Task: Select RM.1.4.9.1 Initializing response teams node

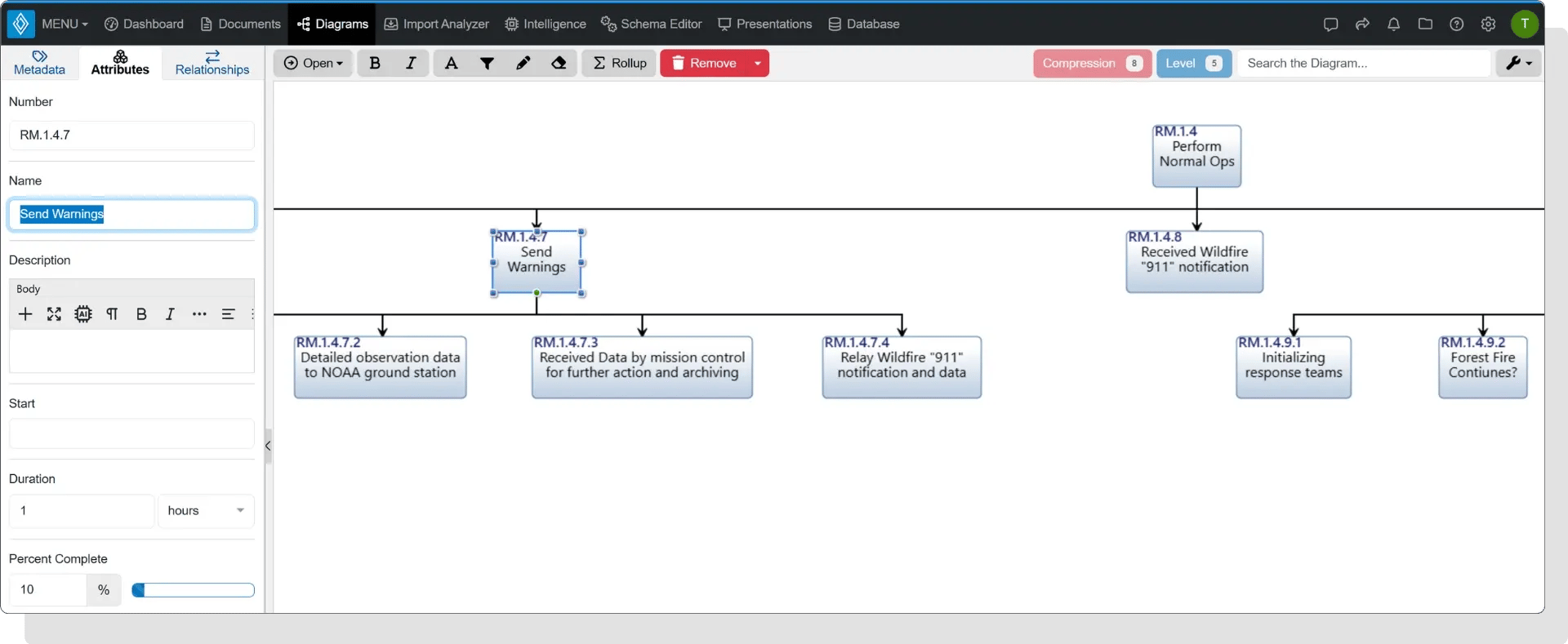Action: [1294, 366]
